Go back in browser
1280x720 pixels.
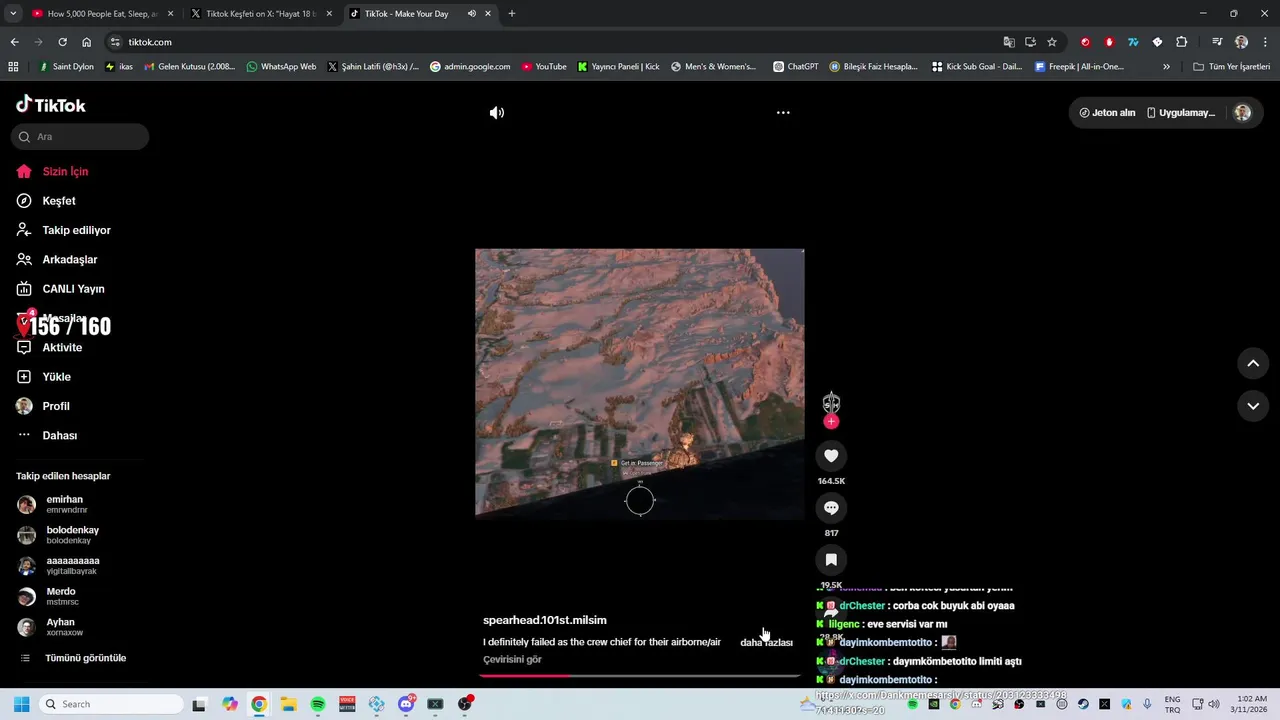14,42
